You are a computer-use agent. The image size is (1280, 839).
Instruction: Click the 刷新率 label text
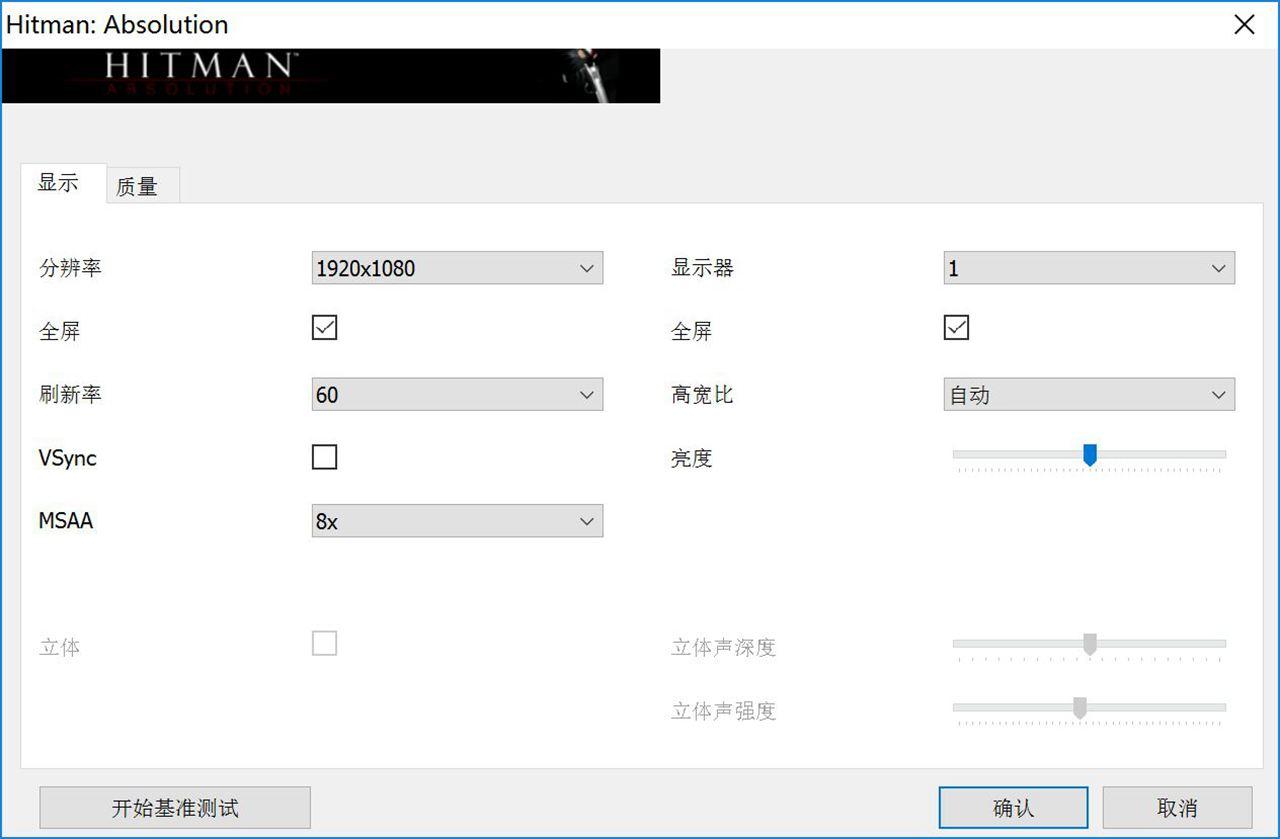pos(70,395)
